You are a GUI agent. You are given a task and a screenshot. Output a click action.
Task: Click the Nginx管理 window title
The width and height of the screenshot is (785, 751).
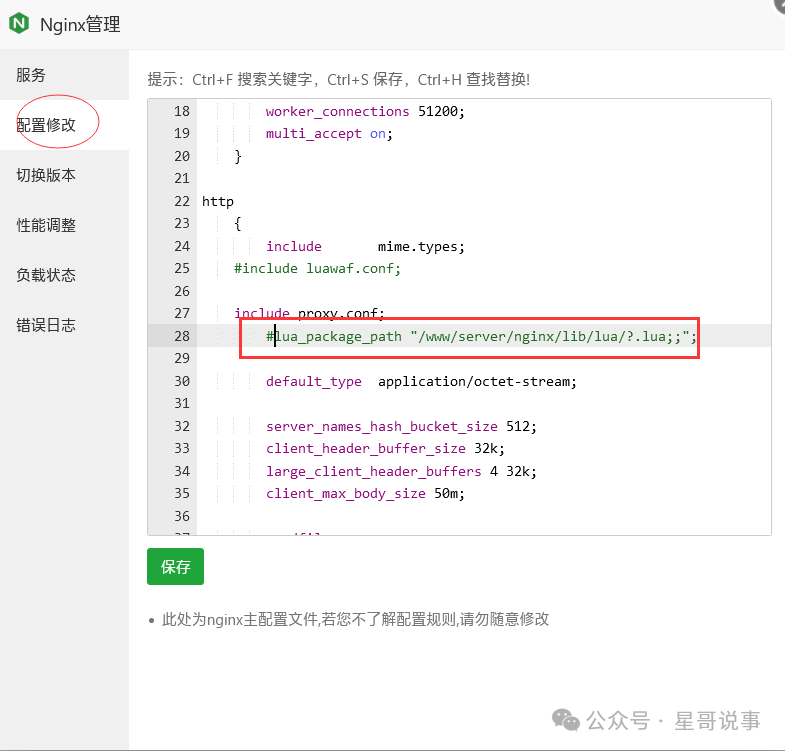pyautogui.click(x=80, y=25)
